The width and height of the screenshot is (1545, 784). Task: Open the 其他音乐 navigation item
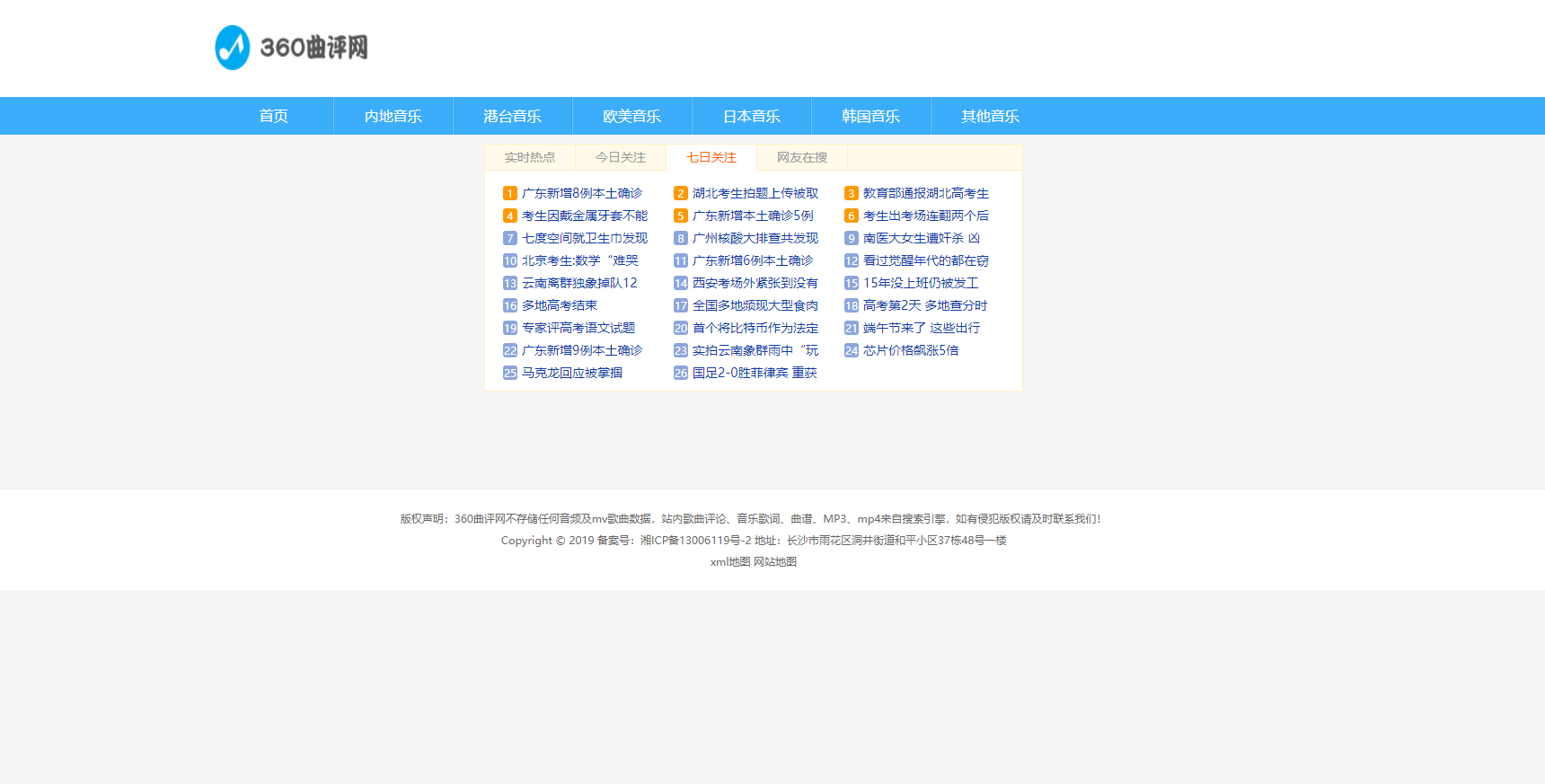pyautogui.click(x=991, y=116)
